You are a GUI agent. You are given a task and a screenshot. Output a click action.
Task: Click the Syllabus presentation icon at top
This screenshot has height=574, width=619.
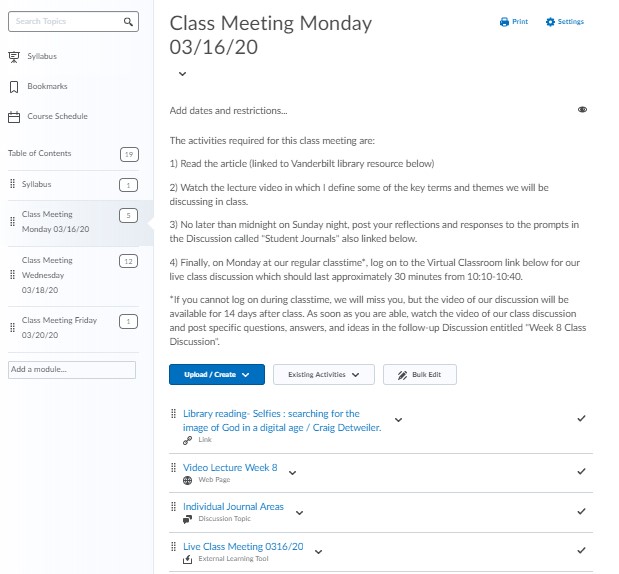[13, 57]
